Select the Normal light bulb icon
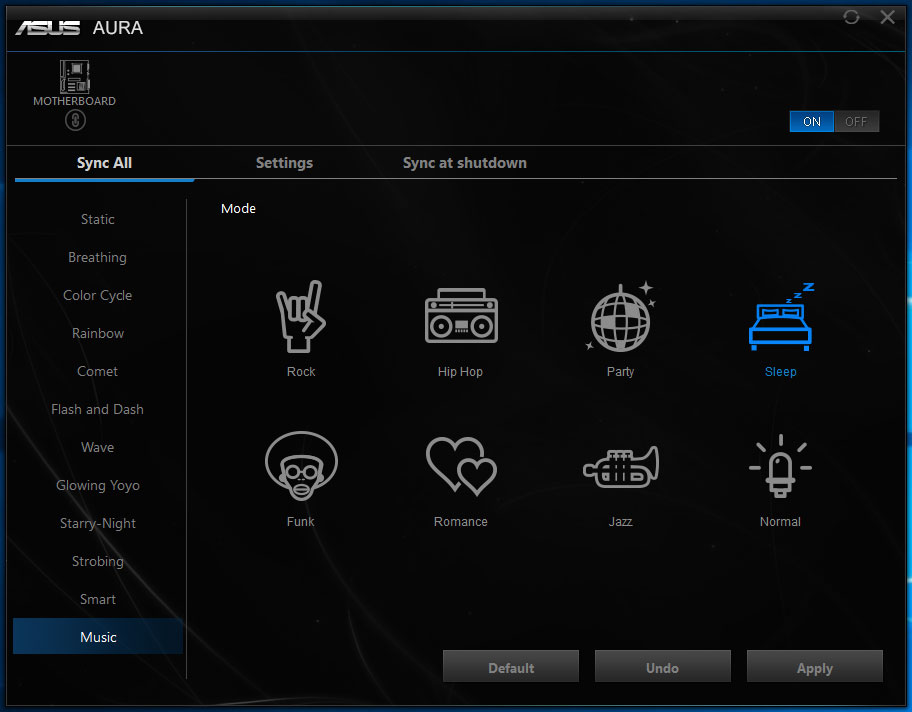The height and width of the screenshot is (712, 912). click(x=781, y=466)
